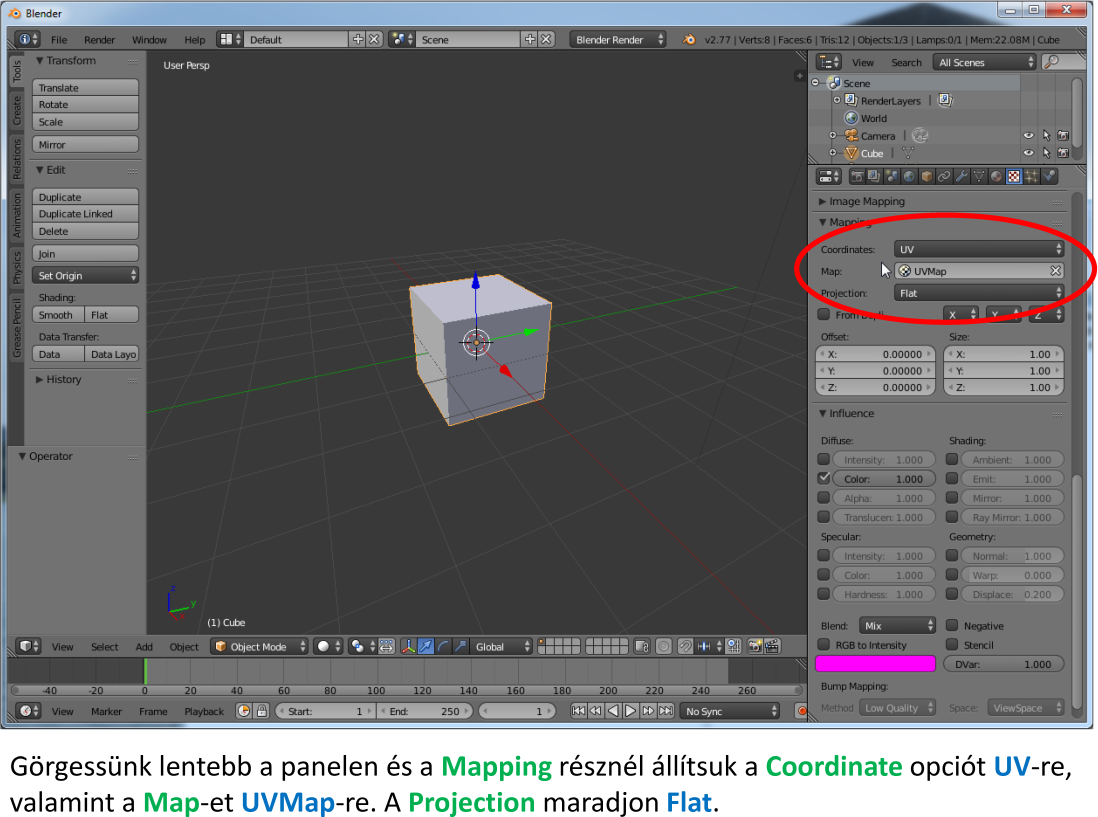Enable RGB to Intensity checkbox
This screenshot has height=817, width=1098.
point(824,645)
